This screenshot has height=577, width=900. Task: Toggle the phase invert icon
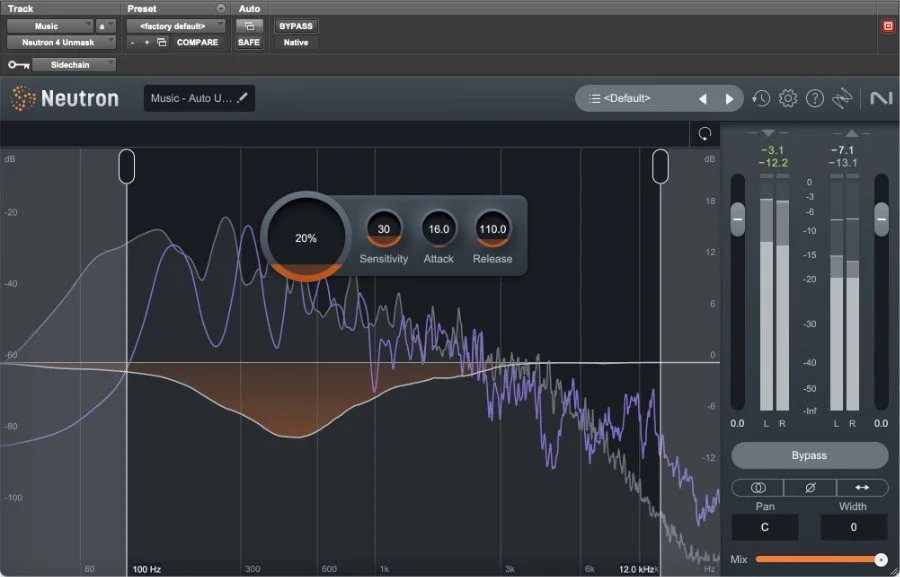(810, 487)
